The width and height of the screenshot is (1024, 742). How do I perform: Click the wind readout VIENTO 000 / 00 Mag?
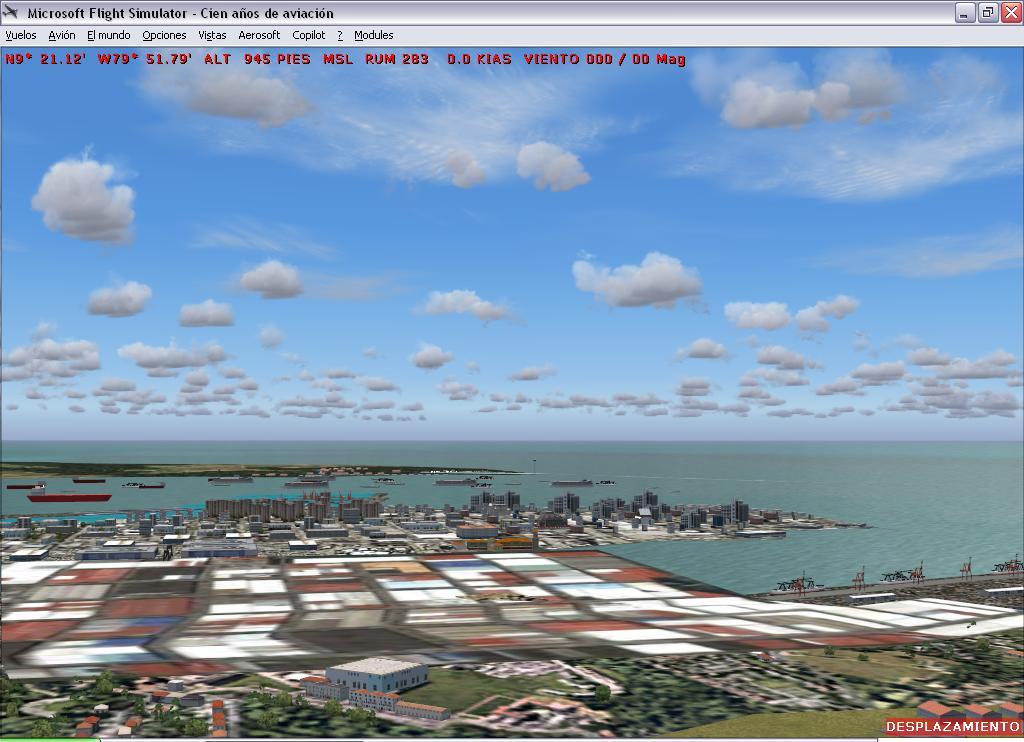pyautogui.click(x=605, y=59)
